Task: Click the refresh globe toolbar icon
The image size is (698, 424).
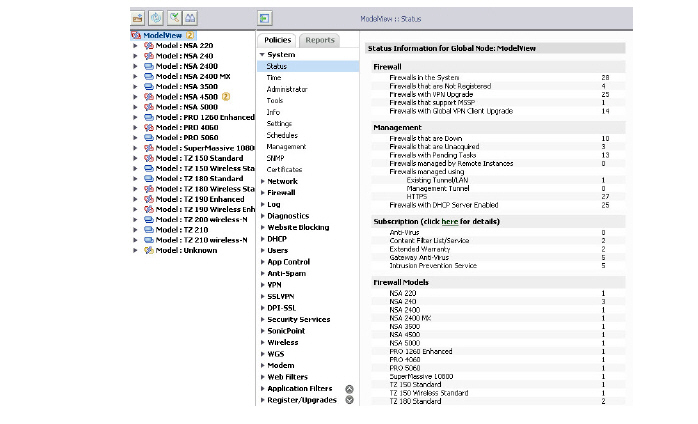Action: tap(156, 18)
